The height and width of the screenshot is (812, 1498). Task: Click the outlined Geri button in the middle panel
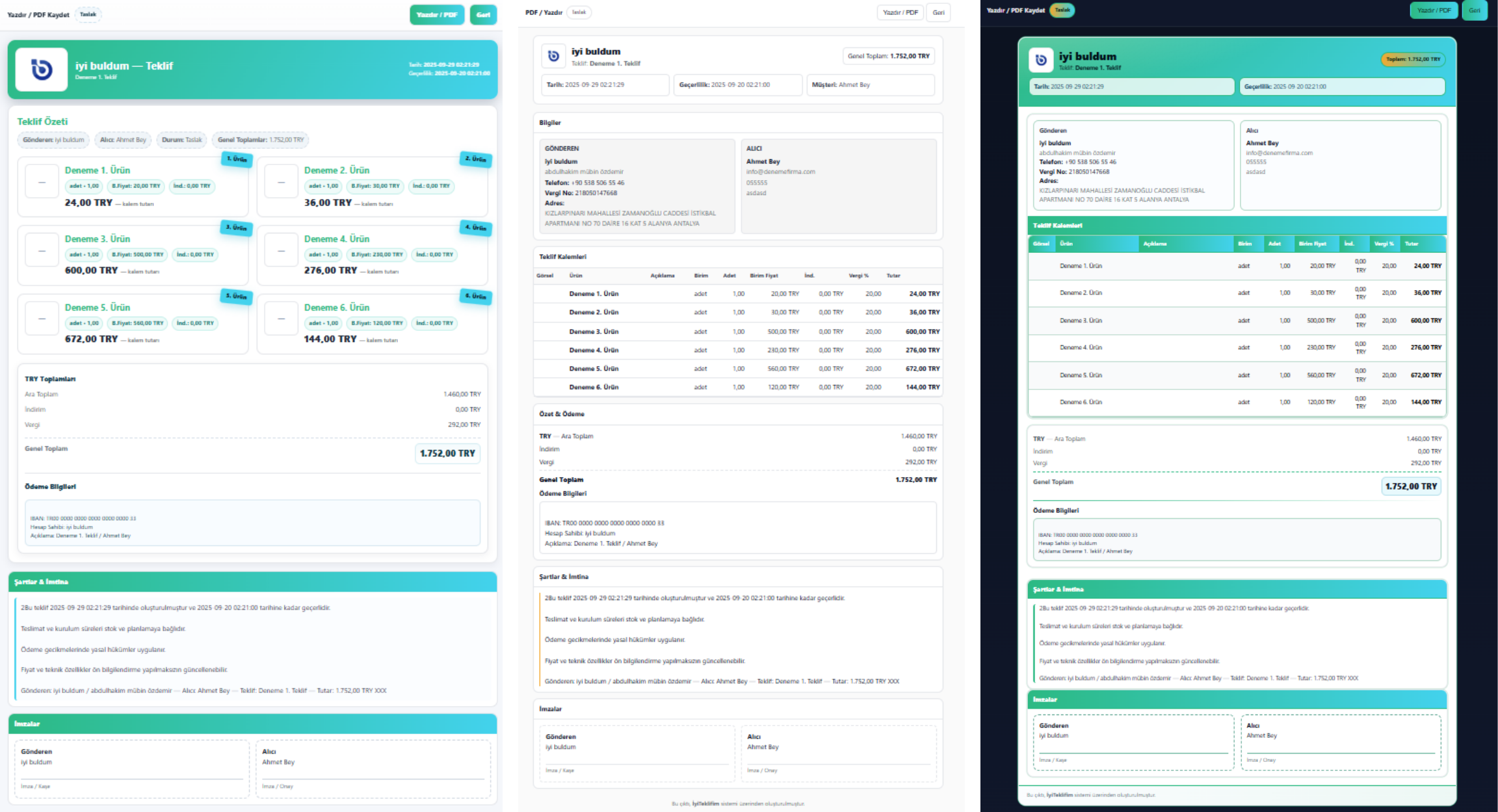(x=938, y=12)
